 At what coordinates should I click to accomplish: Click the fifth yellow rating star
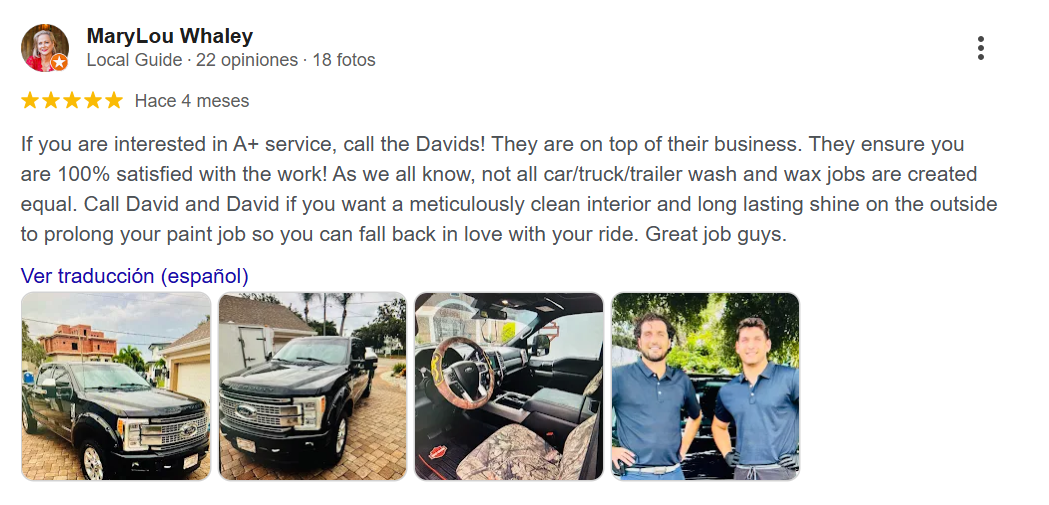click(x=114, y=100)
